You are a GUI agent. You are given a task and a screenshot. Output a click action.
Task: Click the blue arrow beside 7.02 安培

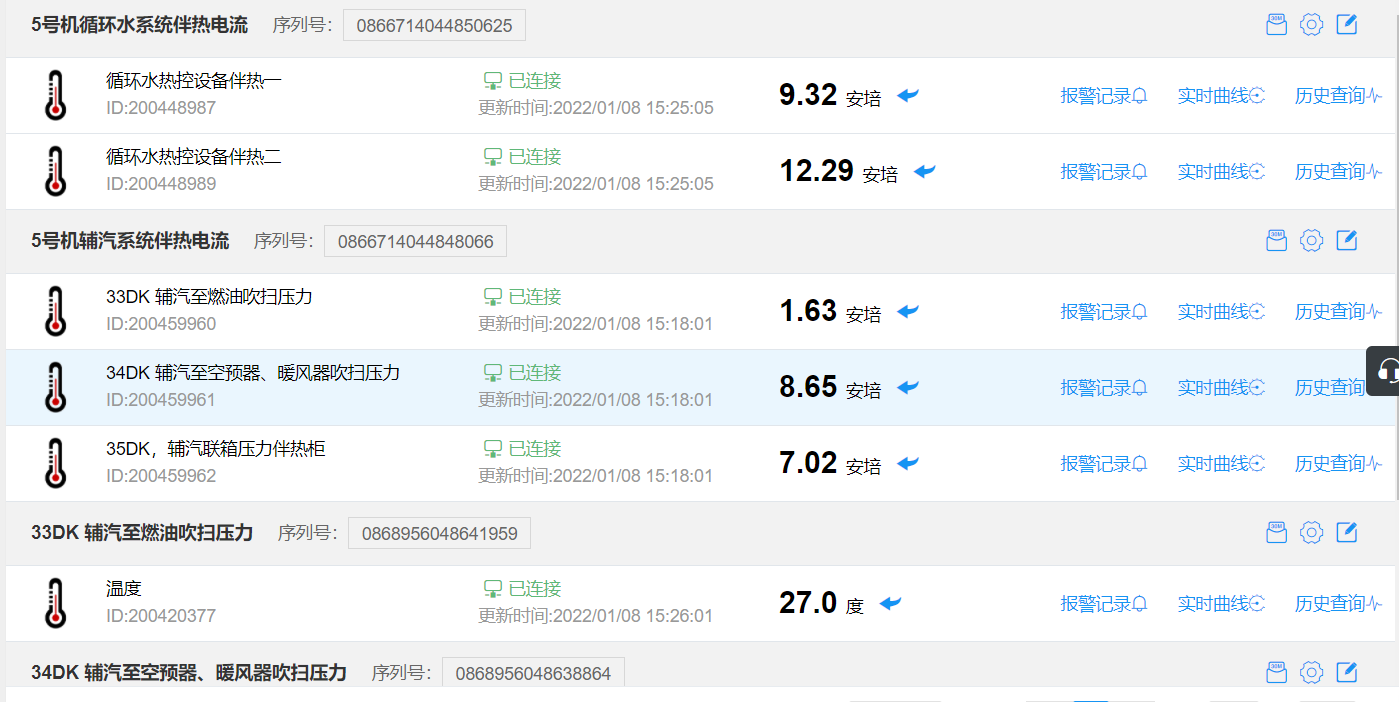908,463
